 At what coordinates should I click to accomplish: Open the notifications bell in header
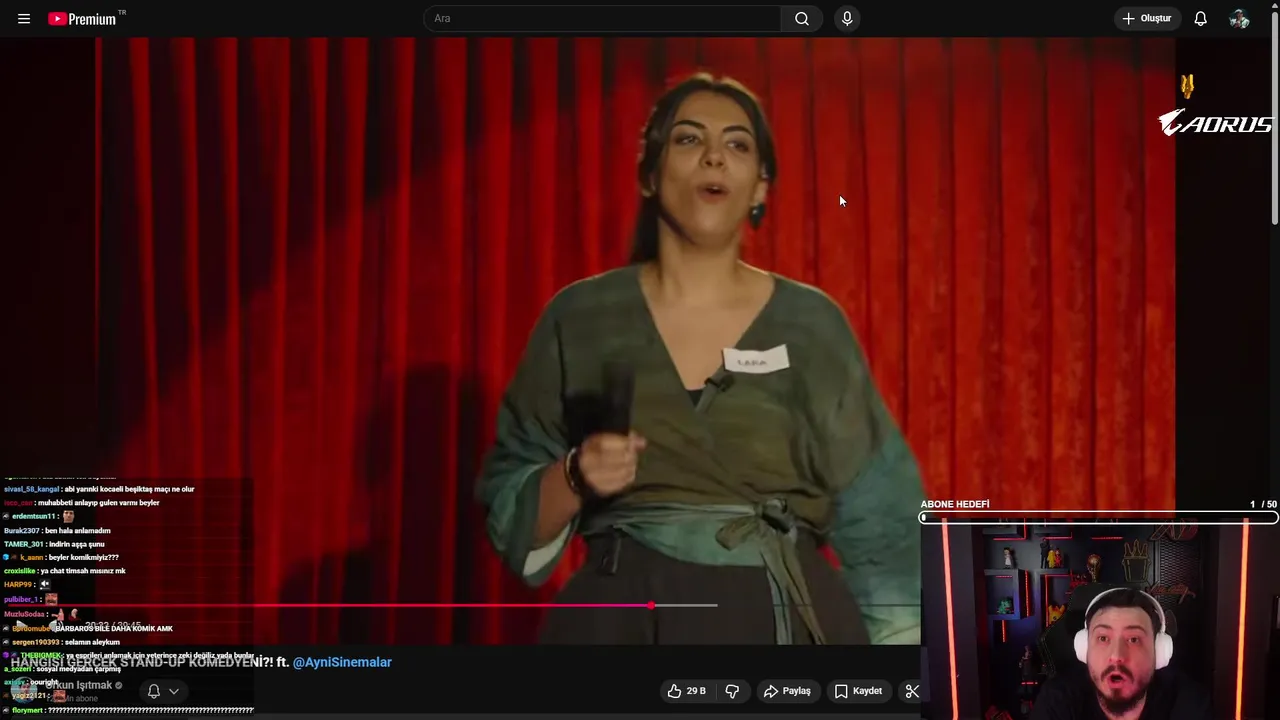(1201, 19)
